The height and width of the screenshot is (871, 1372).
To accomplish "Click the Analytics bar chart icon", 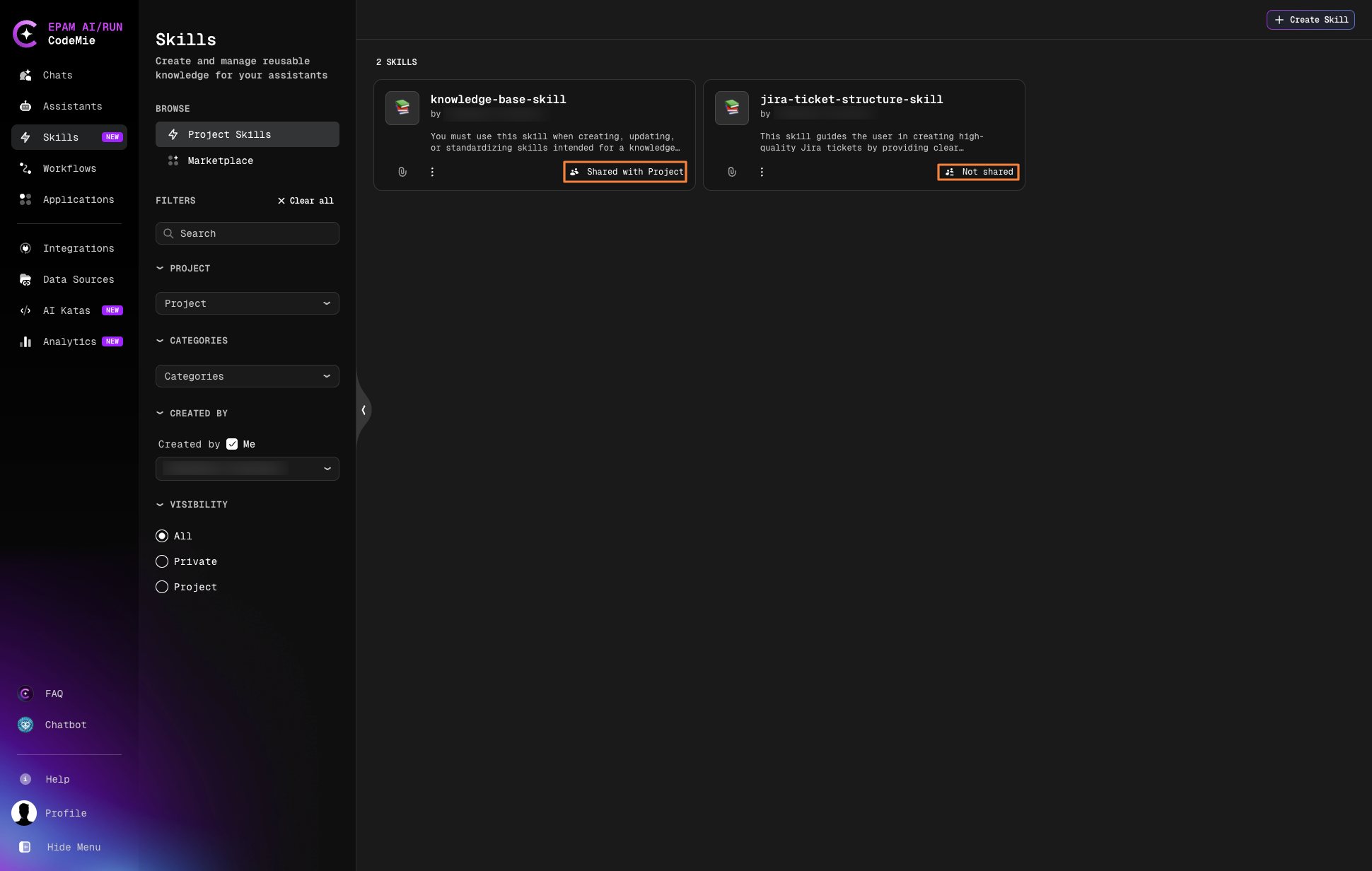I will coord(25,341).
